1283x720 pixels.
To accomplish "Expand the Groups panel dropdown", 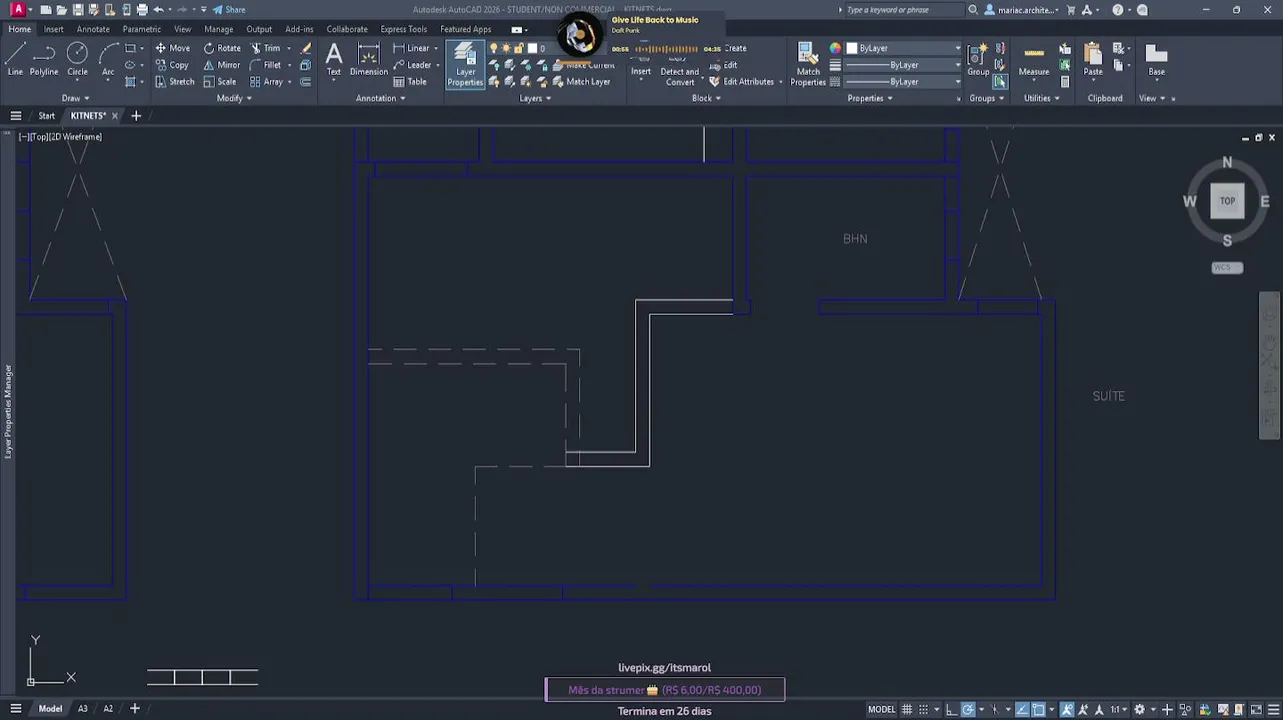I will tap(986, 98).
